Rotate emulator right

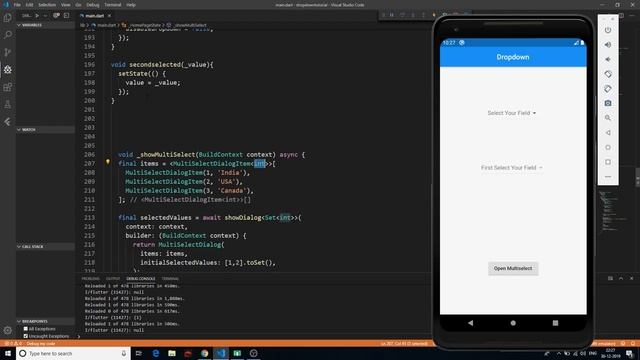tap(608, 89)
